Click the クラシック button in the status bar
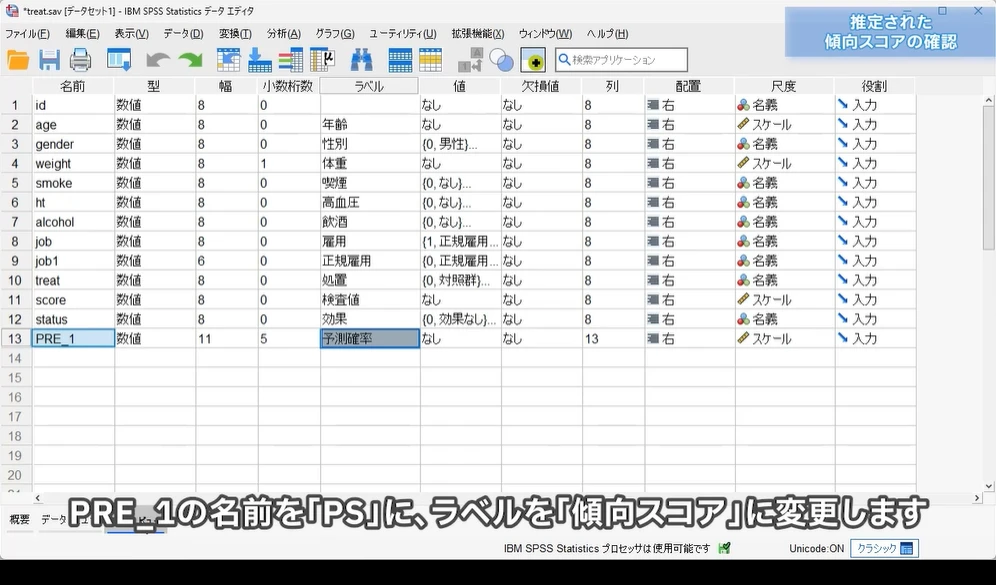Screen dimensions: 996x585 (886, 548)
